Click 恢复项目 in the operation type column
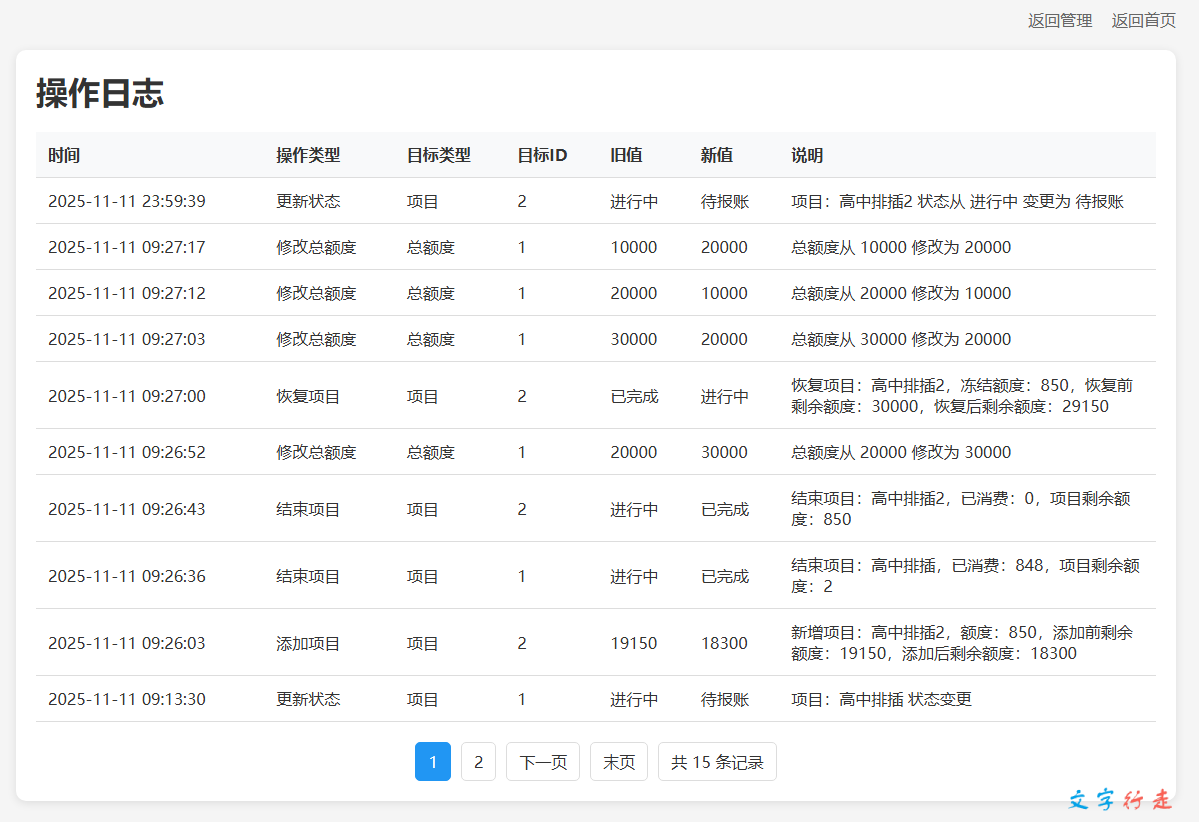The width and height of the screenshot is (1199, 822). click(308, 396)
